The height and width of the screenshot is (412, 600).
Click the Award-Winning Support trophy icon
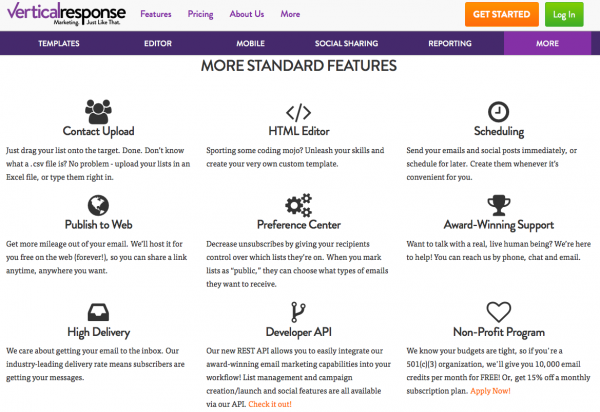coord(498,205)
